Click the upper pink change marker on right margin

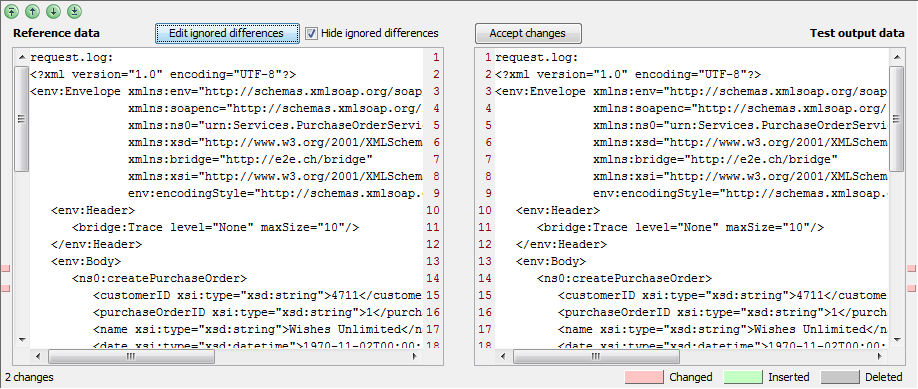click(912, 268)
